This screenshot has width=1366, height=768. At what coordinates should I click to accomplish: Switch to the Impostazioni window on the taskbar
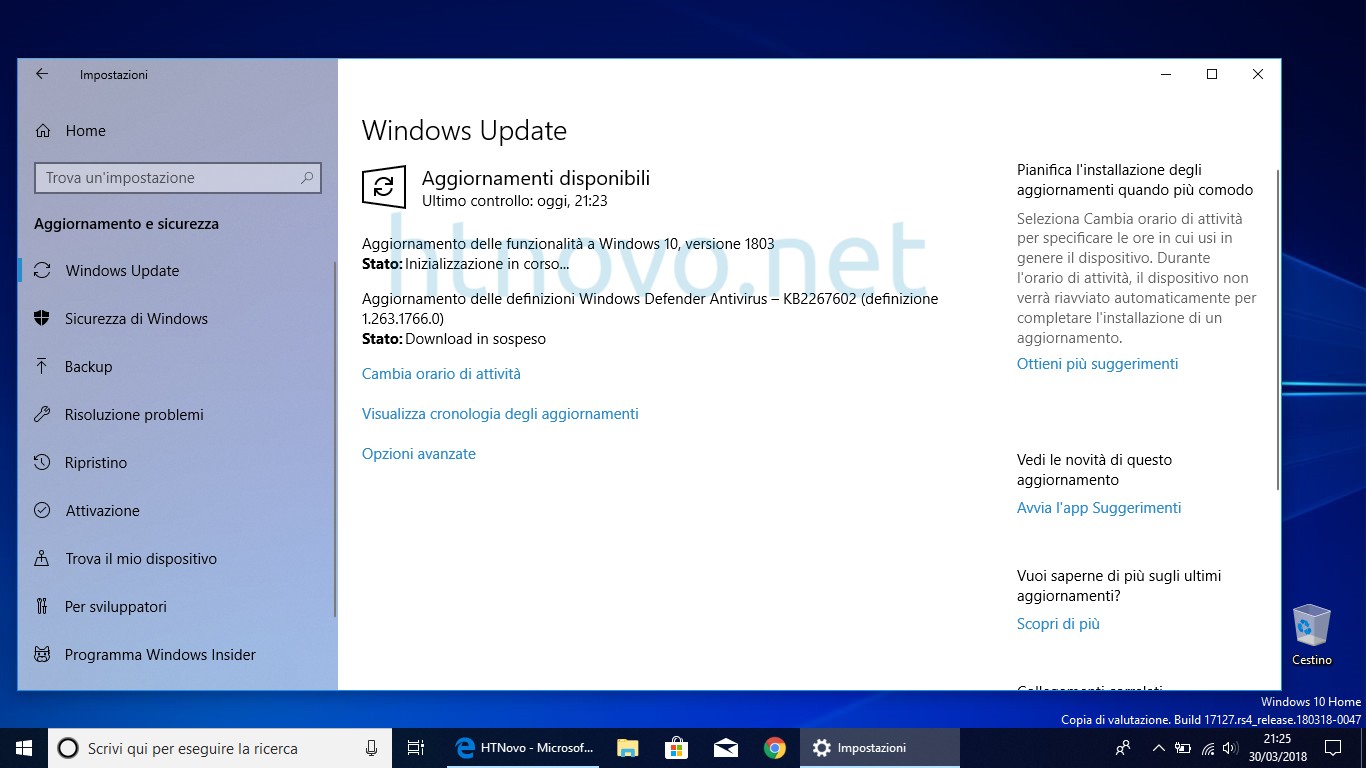[x=860, y=747]
